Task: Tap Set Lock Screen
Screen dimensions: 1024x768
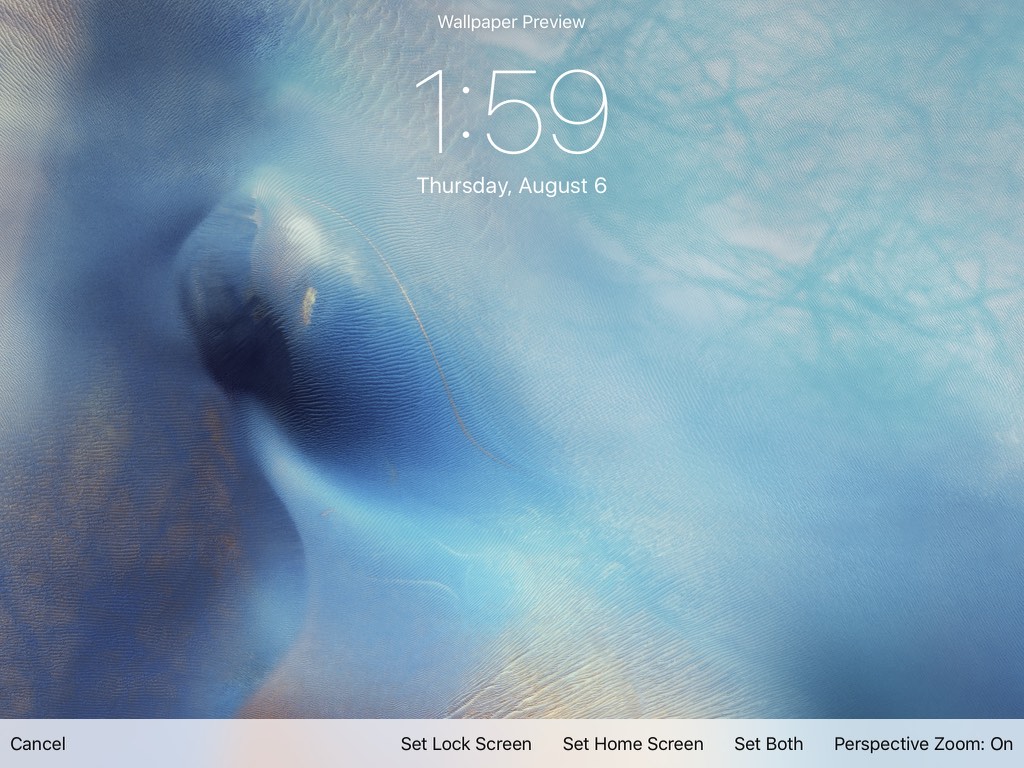Action: coord(466,744)
